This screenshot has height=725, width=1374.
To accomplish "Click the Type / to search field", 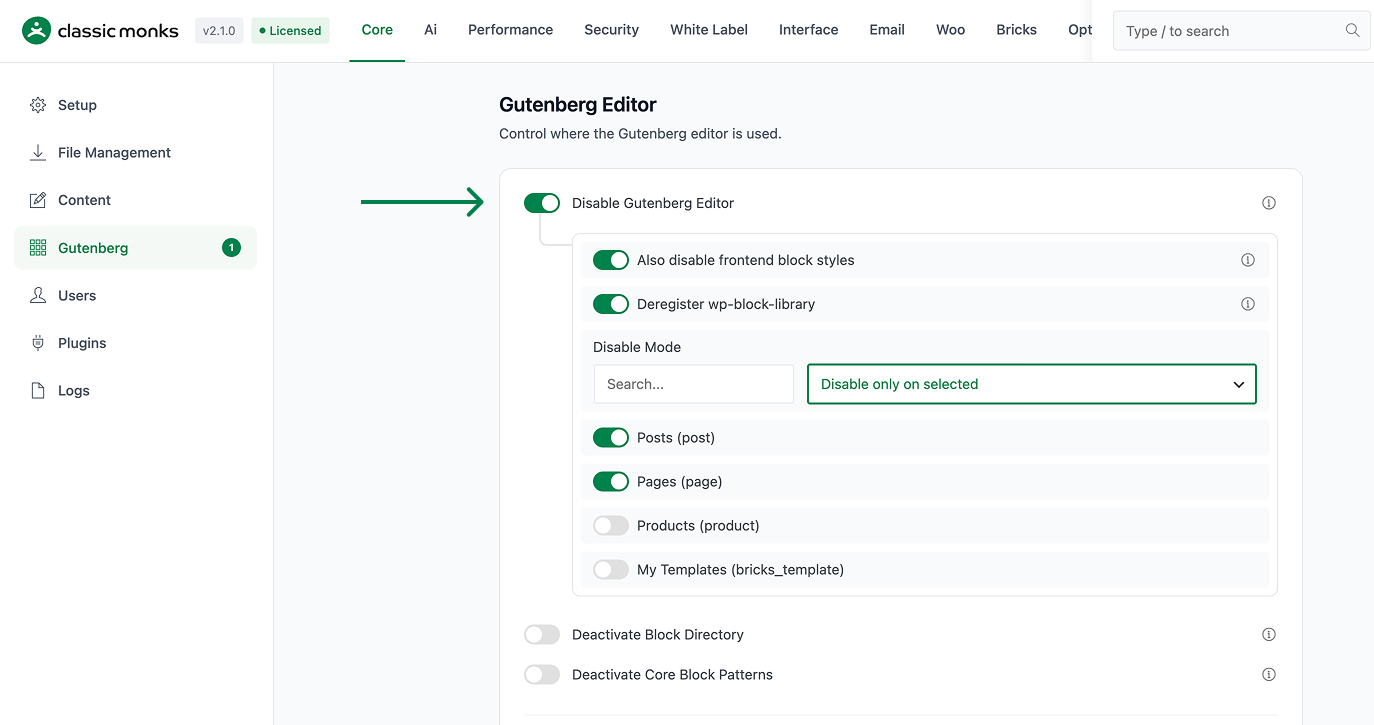I will pyautogui.click(x=1241, y=31).
